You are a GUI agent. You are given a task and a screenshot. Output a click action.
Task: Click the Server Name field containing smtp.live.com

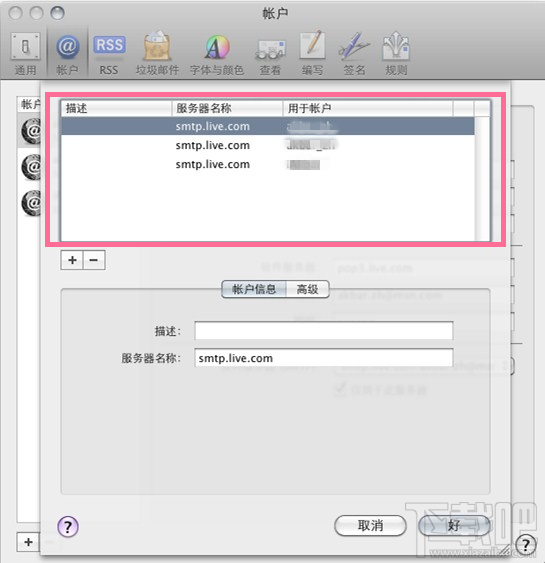(x=323, y=358)
